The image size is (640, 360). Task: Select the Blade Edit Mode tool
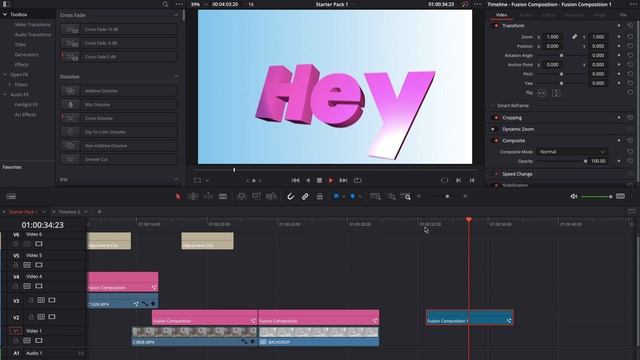point(223,196)
